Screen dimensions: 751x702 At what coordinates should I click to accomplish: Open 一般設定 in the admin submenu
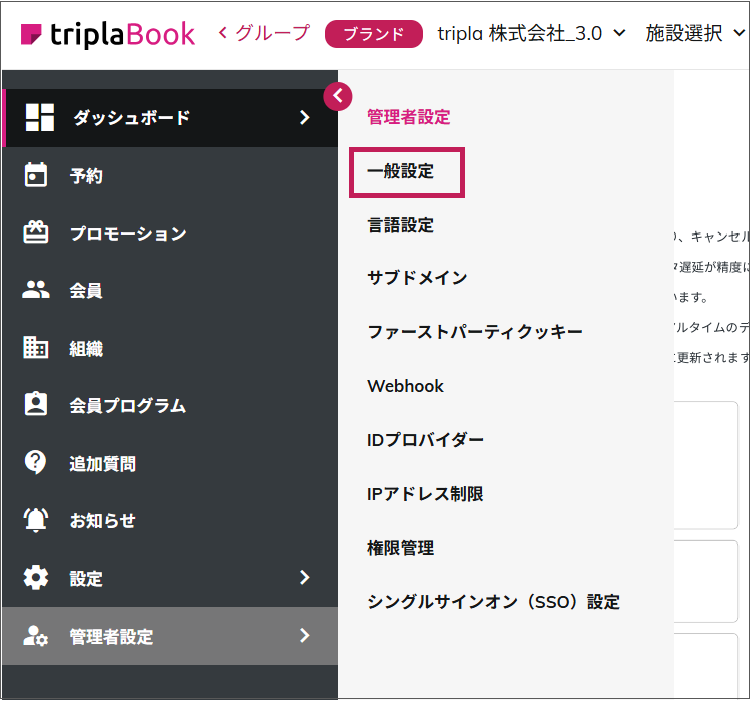(x=401, y=172)
